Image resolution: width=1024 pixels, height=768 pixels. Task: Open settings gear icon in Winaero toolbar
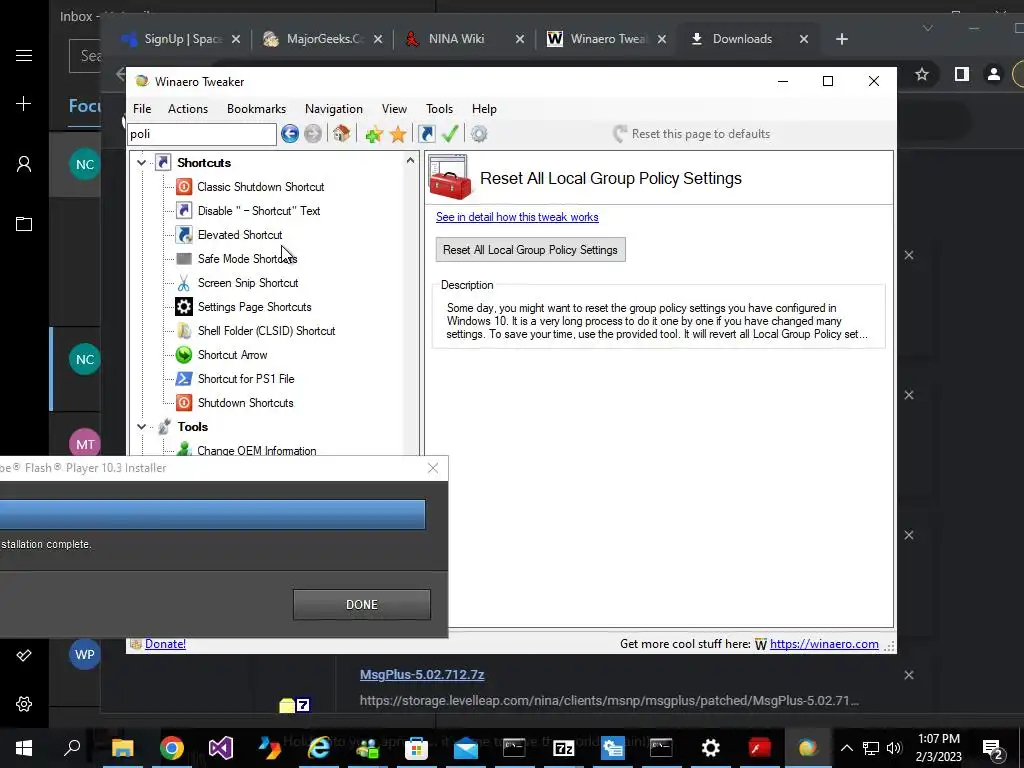pyautogui.click(x=479, y=134)
